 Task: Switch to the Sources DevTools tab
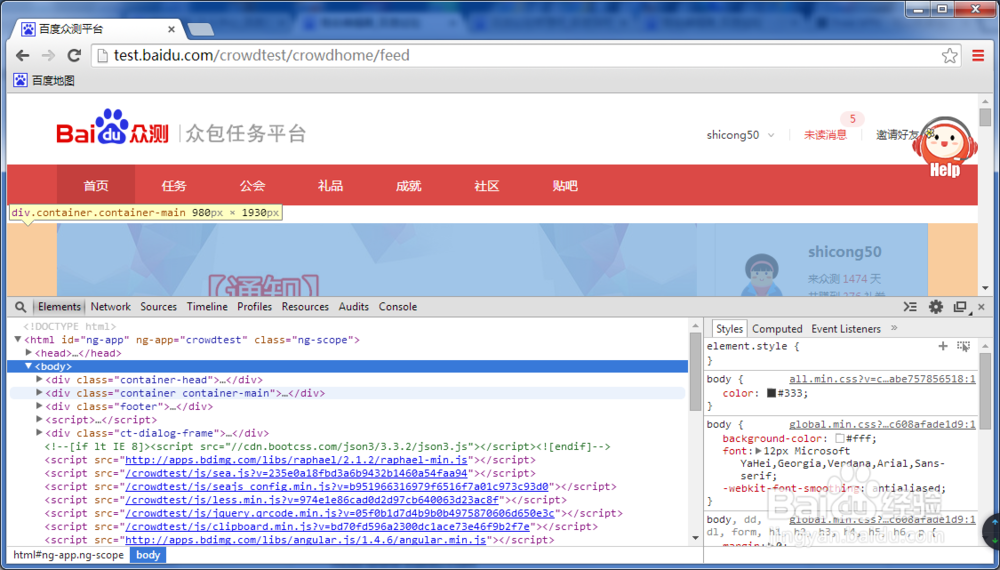[158, 307]
